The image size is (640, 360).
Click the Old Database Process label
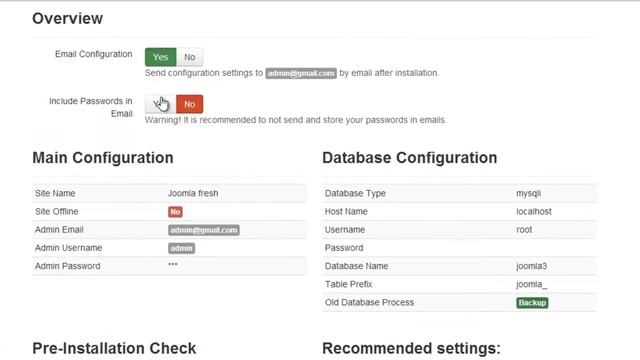pyautogui.click(x=369, y=302)
